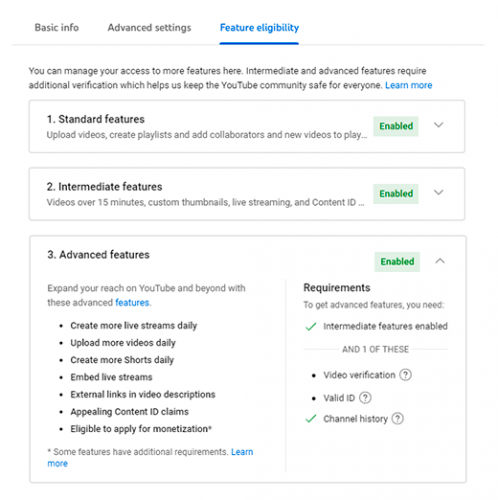Click the Enabled badge for Advanced features
498x500 pixels.
point(397,262)
